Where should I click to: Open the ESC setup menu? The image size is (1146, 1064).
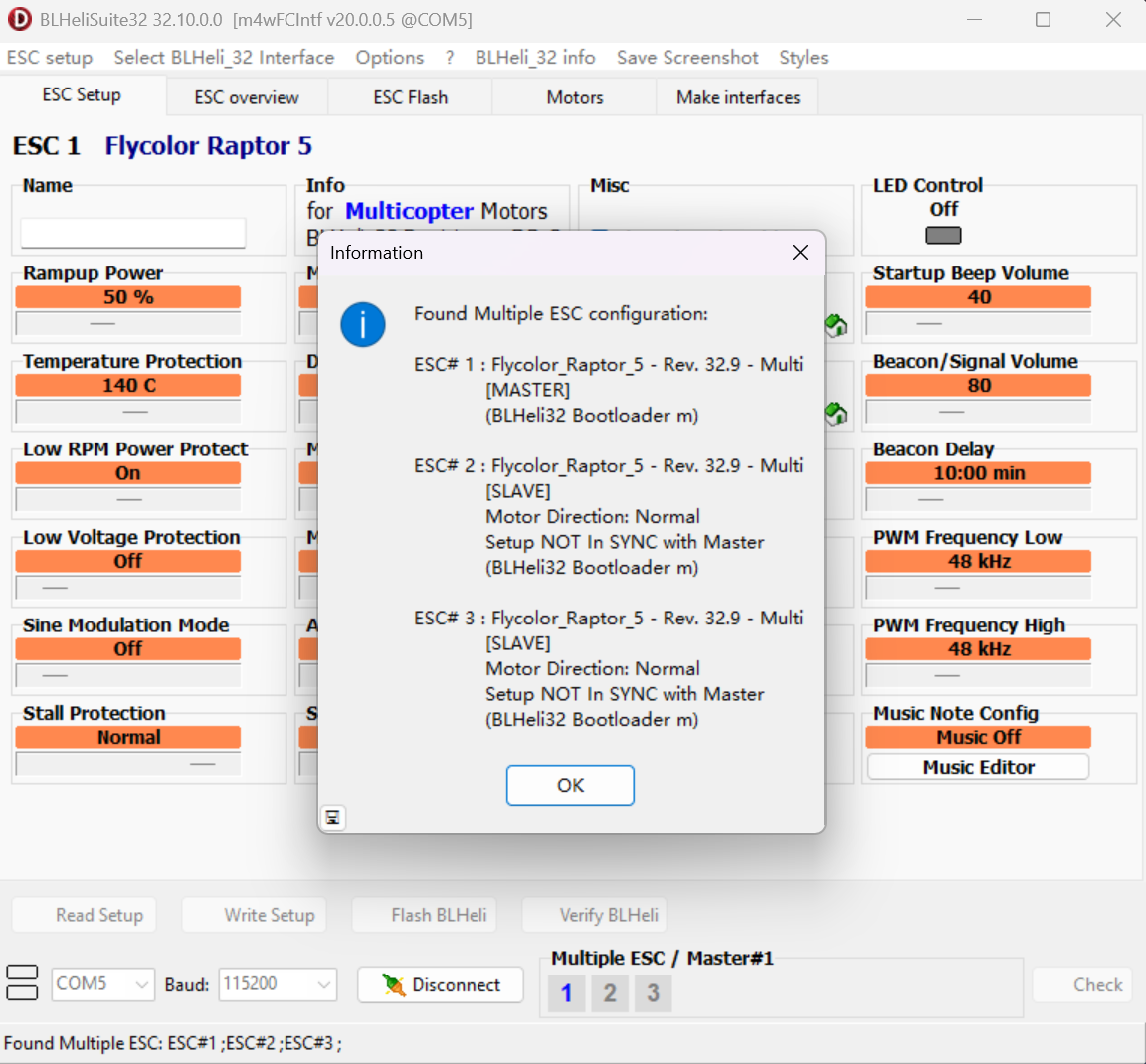(x=50, y=57)
